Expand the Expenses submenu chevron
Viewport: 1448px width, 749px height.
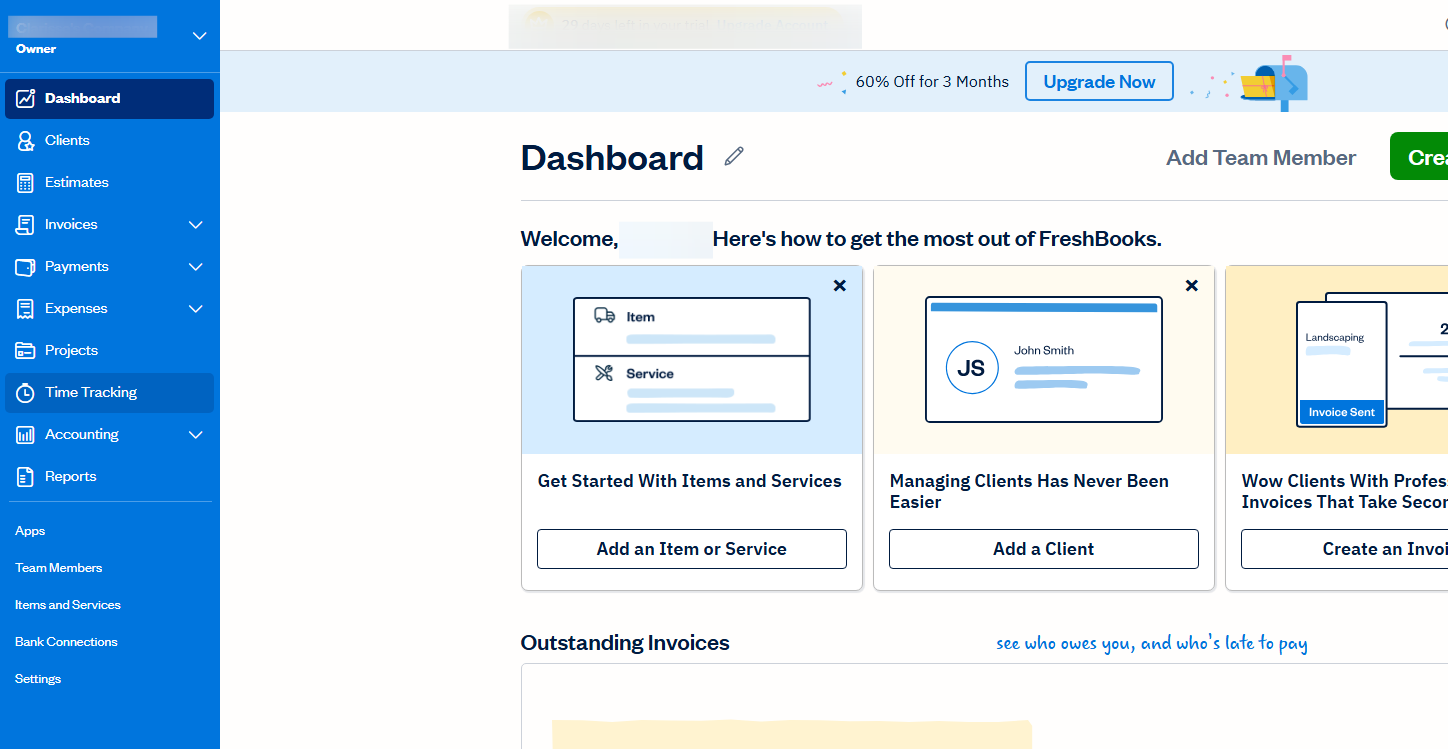196,308
